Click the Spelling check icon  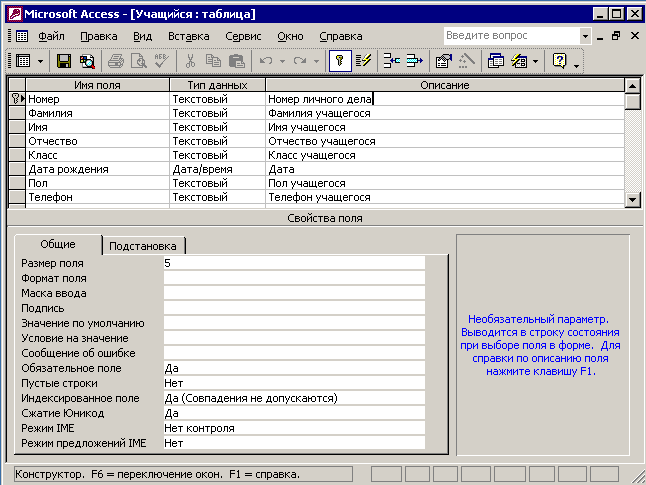[162, 61]
